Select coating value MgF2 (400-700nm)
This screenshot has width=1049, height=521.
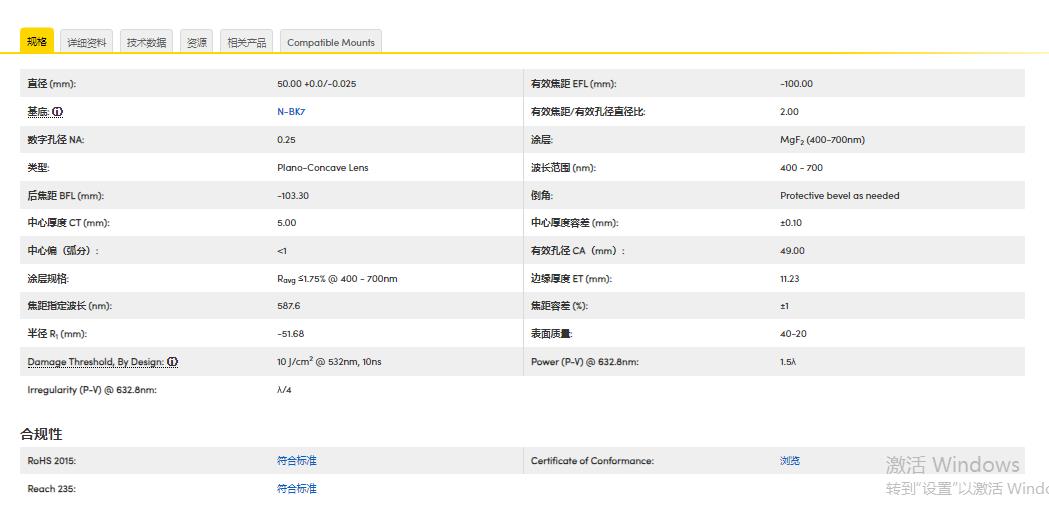click(x=822, y=140)
